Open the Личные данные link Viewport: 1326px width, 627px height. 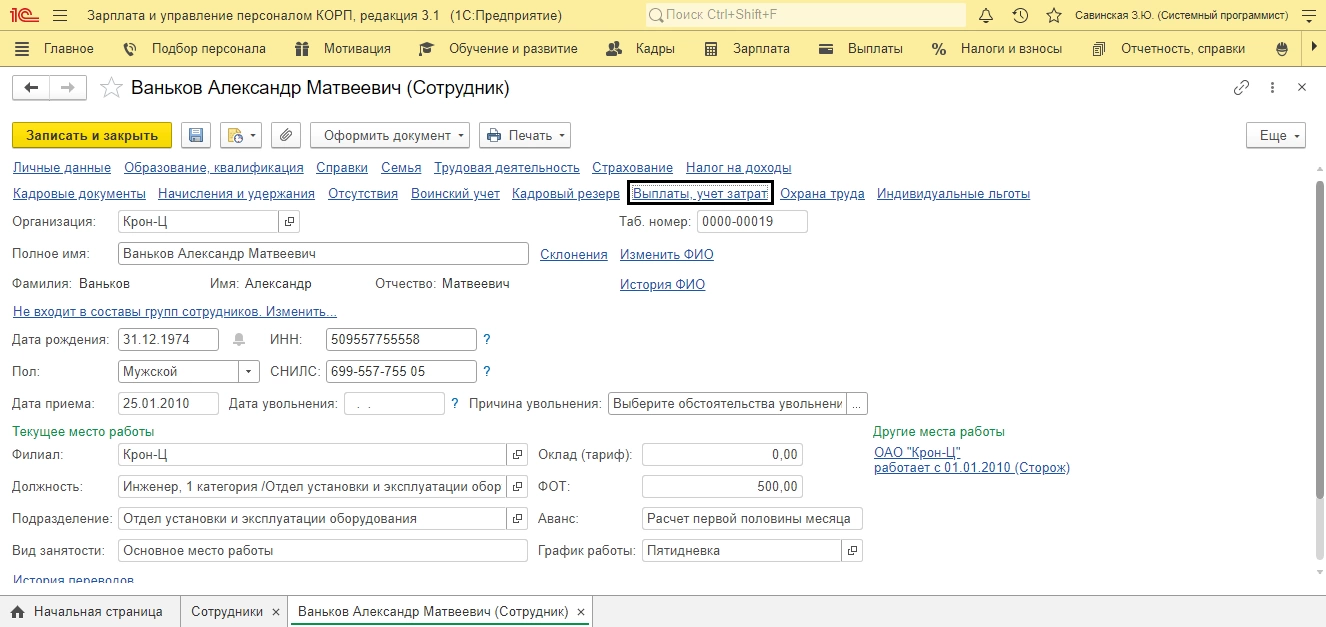[x=62, y=167]
